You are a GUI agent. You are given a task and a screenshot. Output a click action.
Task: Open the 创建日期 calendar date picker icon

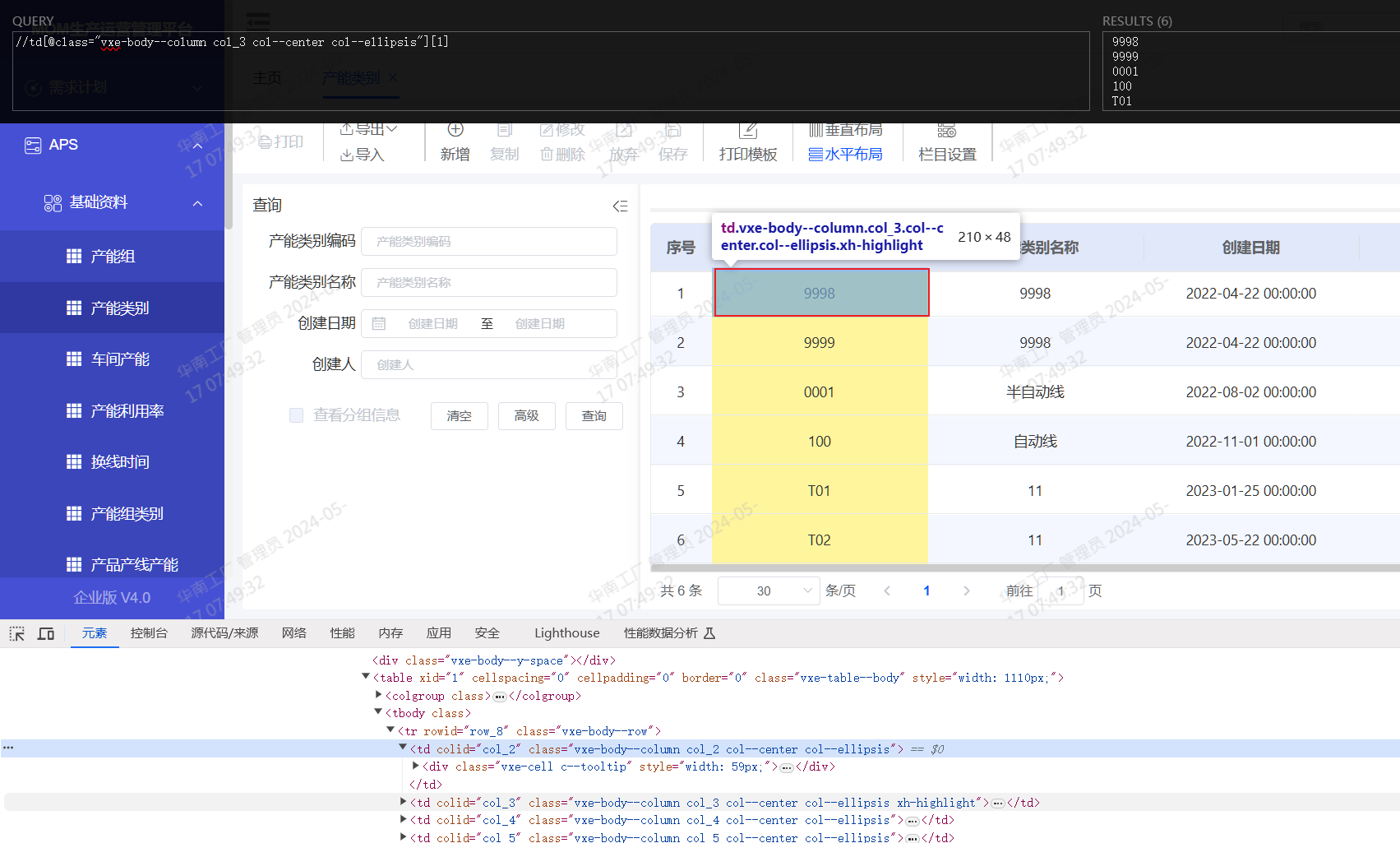[x=379, y=324]
